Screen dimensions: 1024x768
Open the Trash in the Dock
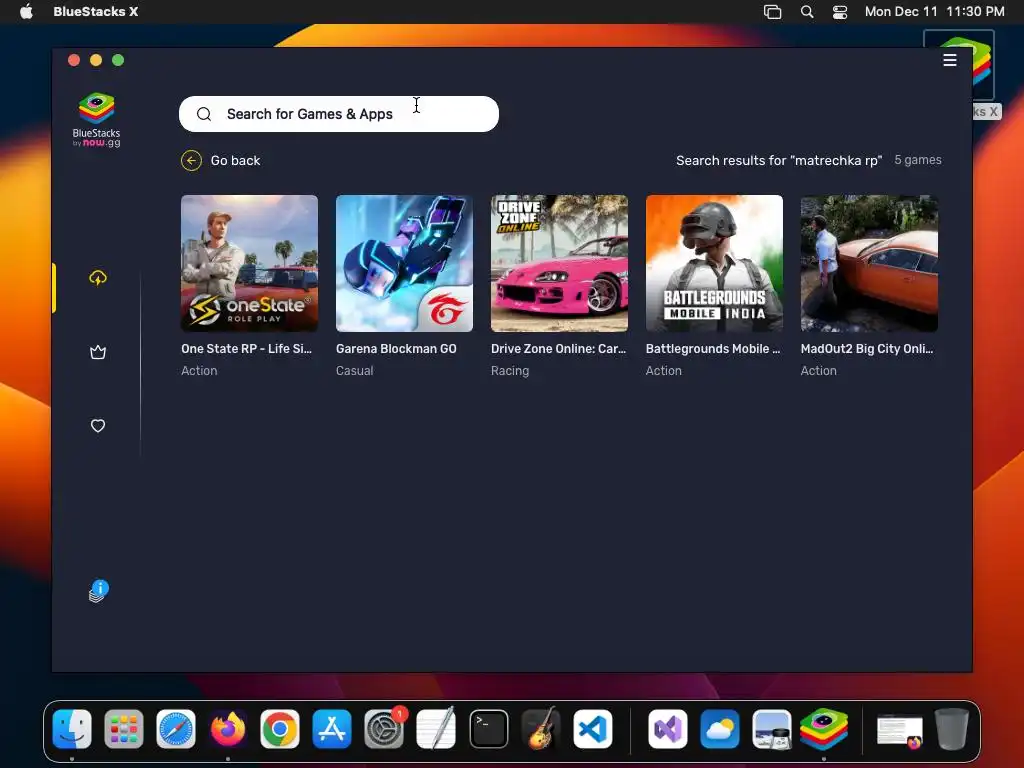(x=952, y=729)
